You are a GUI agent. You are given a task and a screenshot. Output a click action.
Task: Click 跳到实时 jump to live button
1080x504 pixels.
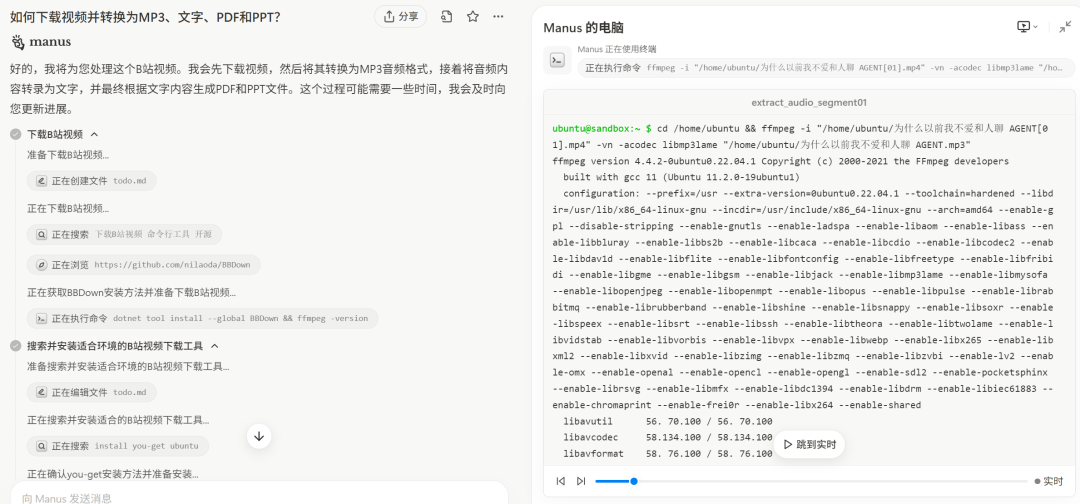[x=809, y=445]
